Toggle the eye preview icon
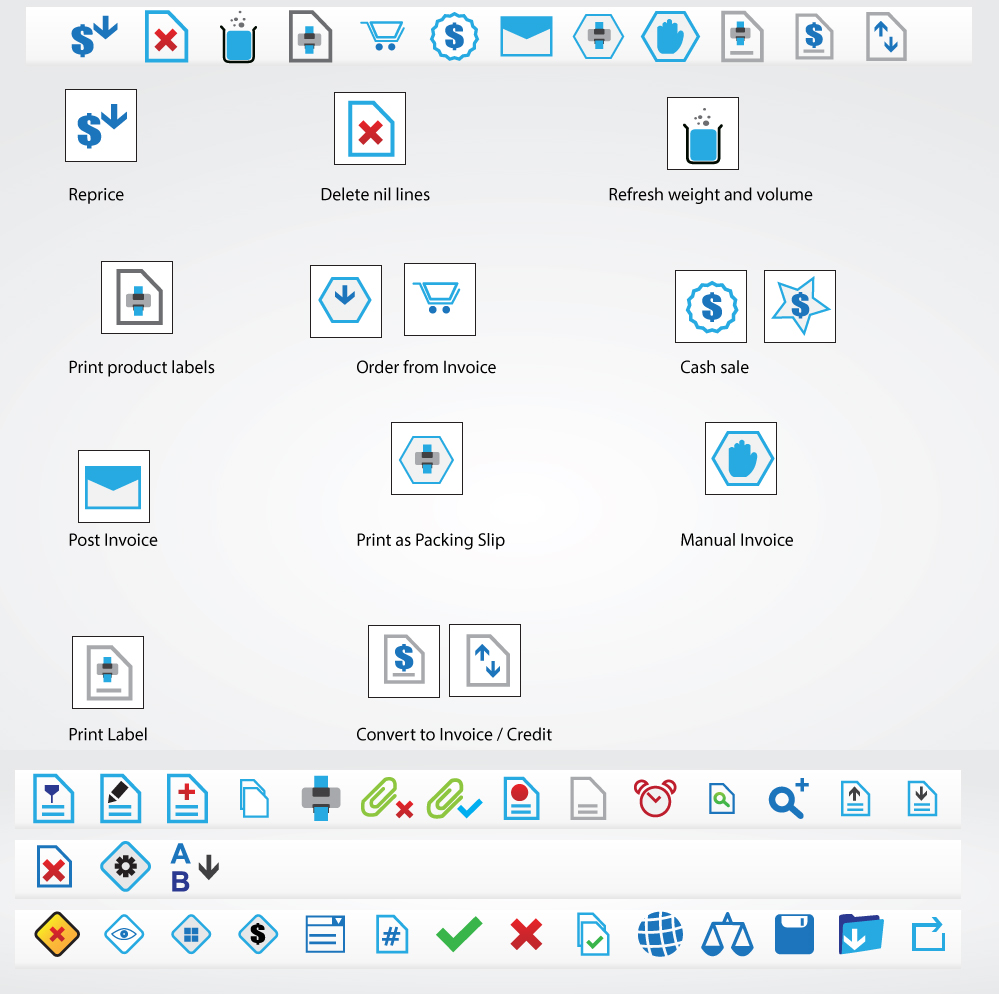This screenshot has width=999, height=994. (x=124, y=934)
